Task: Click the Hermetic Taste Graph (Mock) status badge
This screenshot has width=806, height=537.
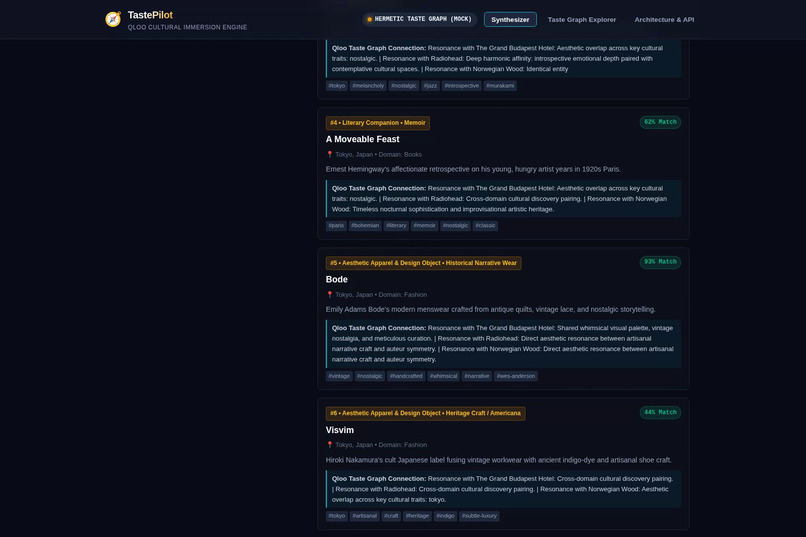Action: coord(419,19)
